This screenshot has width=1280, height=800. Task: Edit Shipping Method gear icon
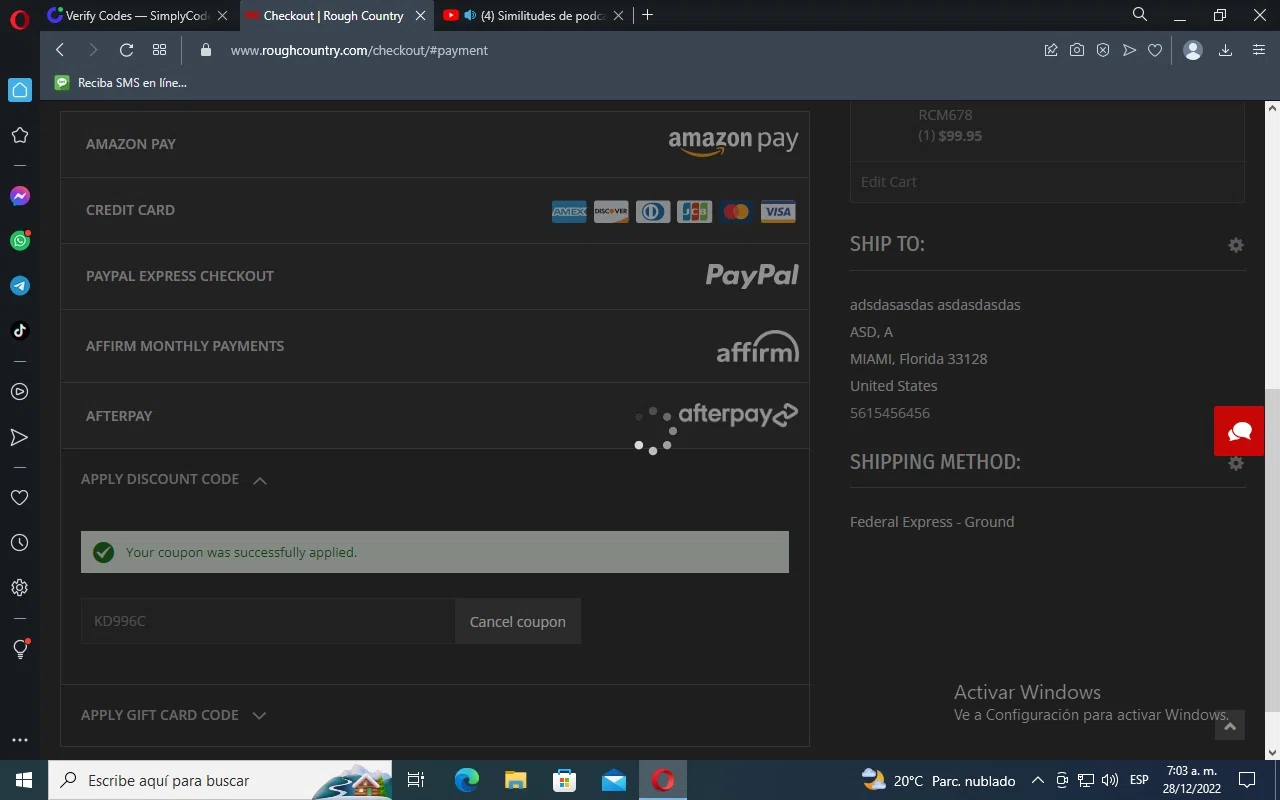[1236, 463]
